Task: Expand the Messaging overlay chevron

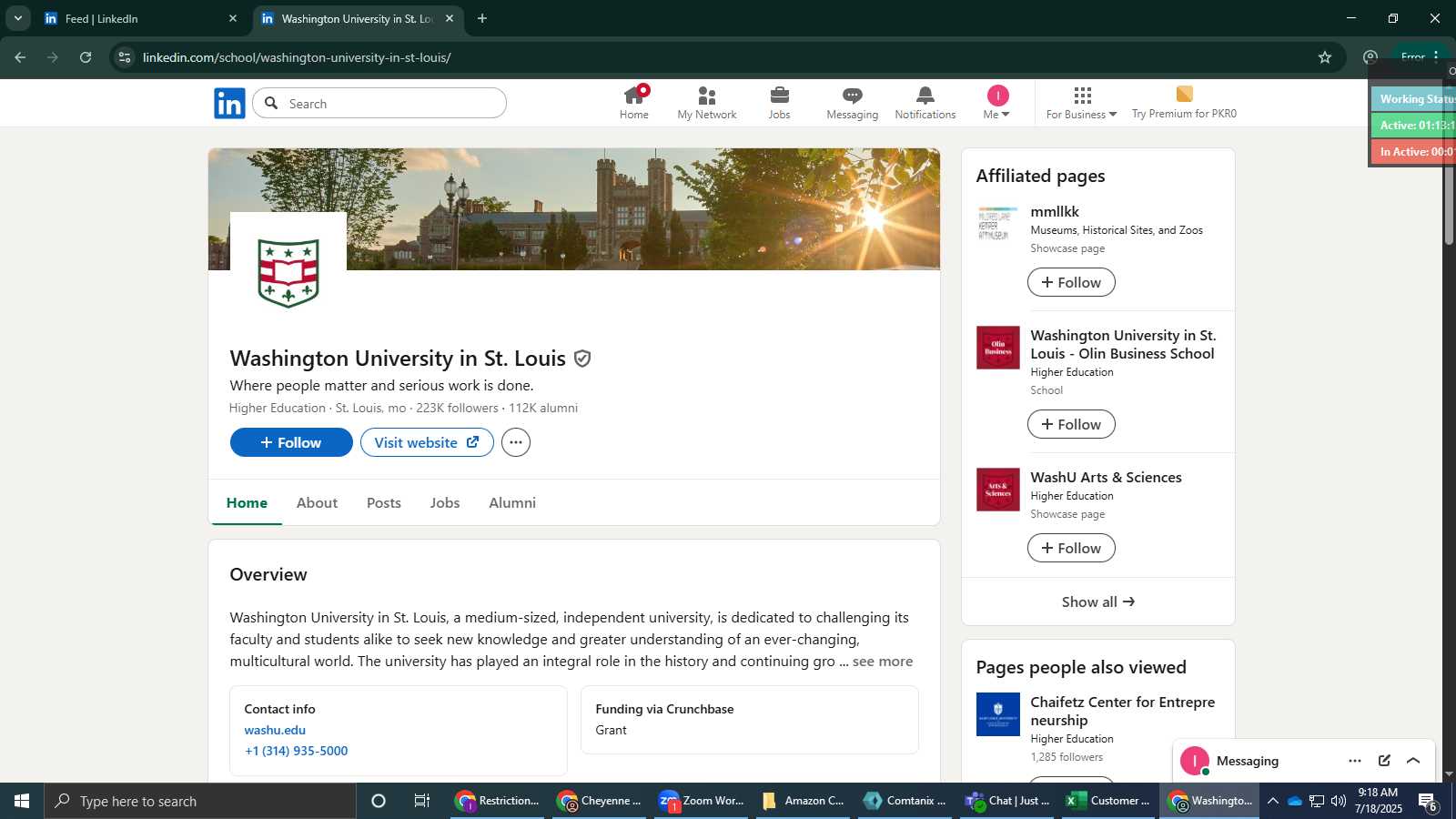Action: [x=1413, y=761]
